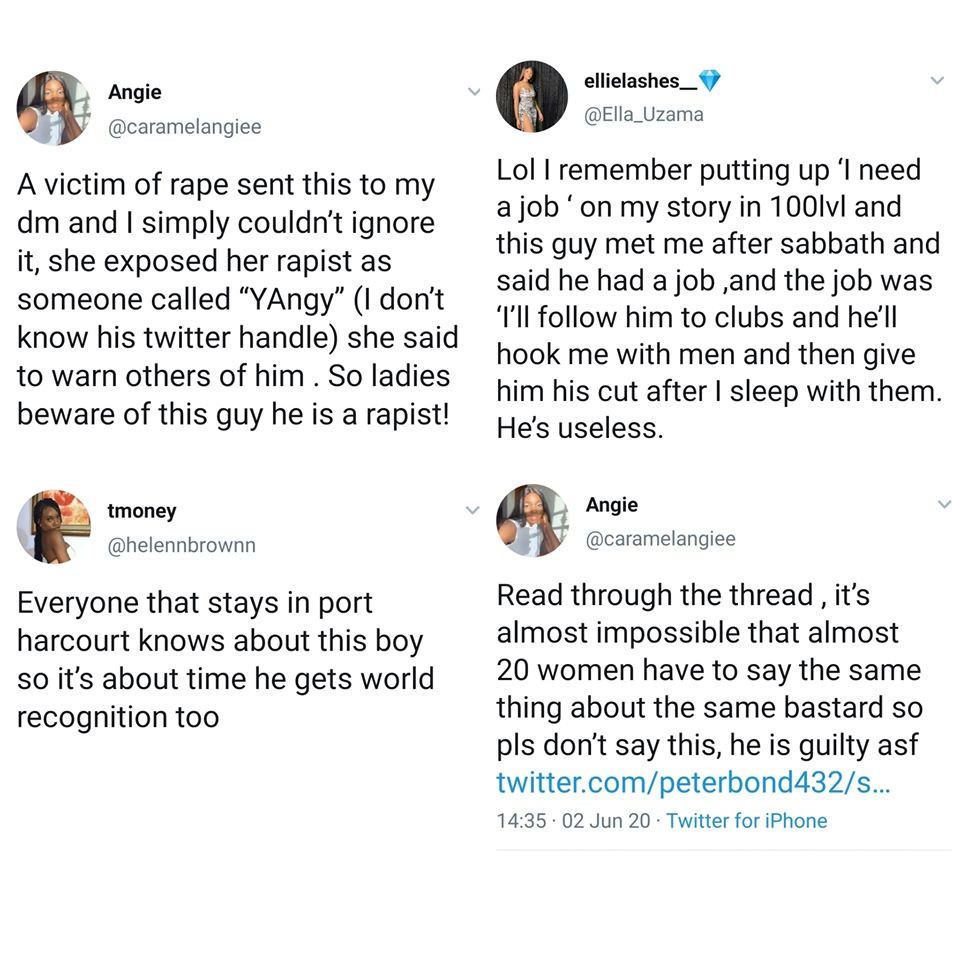Visit the @helennbrownn handle
This screenshot has height=960, width=960.
(181, 545)
